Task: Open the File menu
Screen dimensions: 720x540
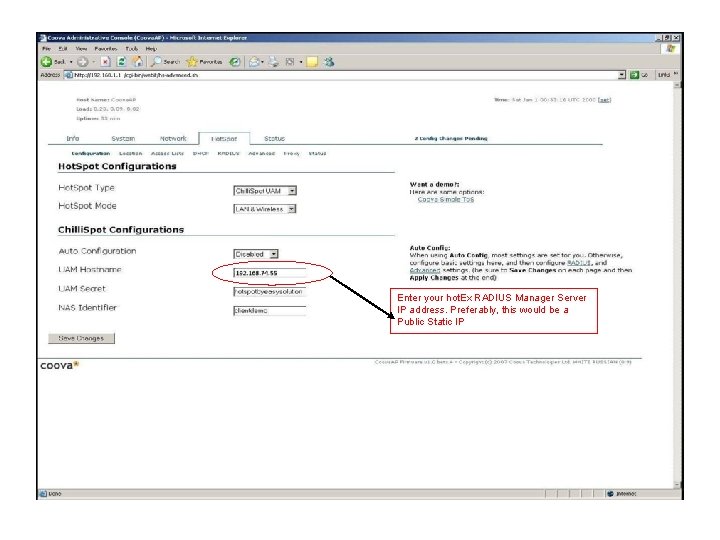Action: (46, 49)
